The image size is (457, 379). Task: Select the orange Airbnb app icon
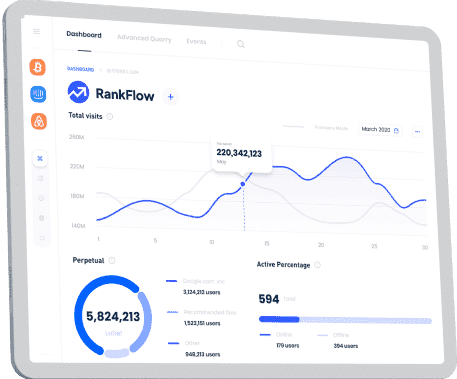coord(39,121)
